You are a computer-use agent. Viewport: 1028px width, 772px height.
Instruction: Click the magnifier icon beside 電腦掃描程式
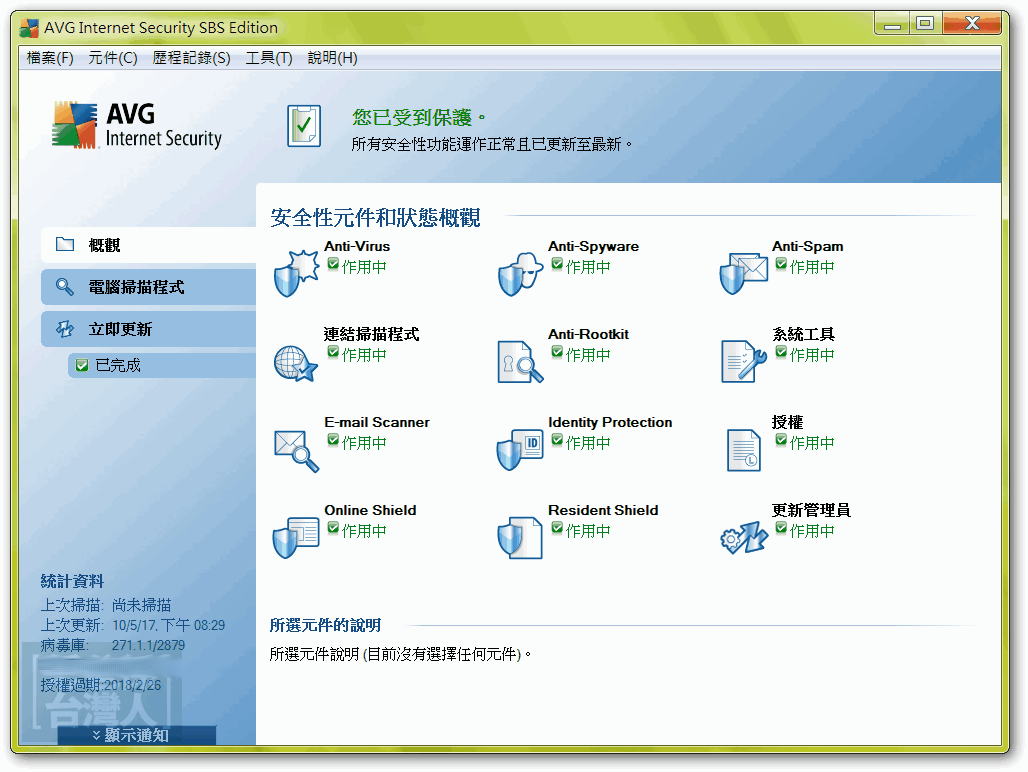coord(64,286)
